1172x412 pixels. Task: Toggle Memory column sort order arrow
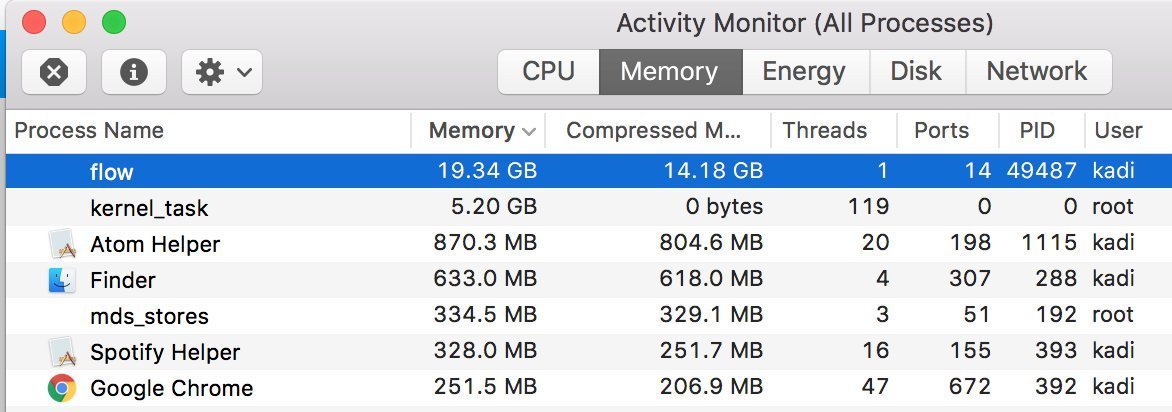529,131
